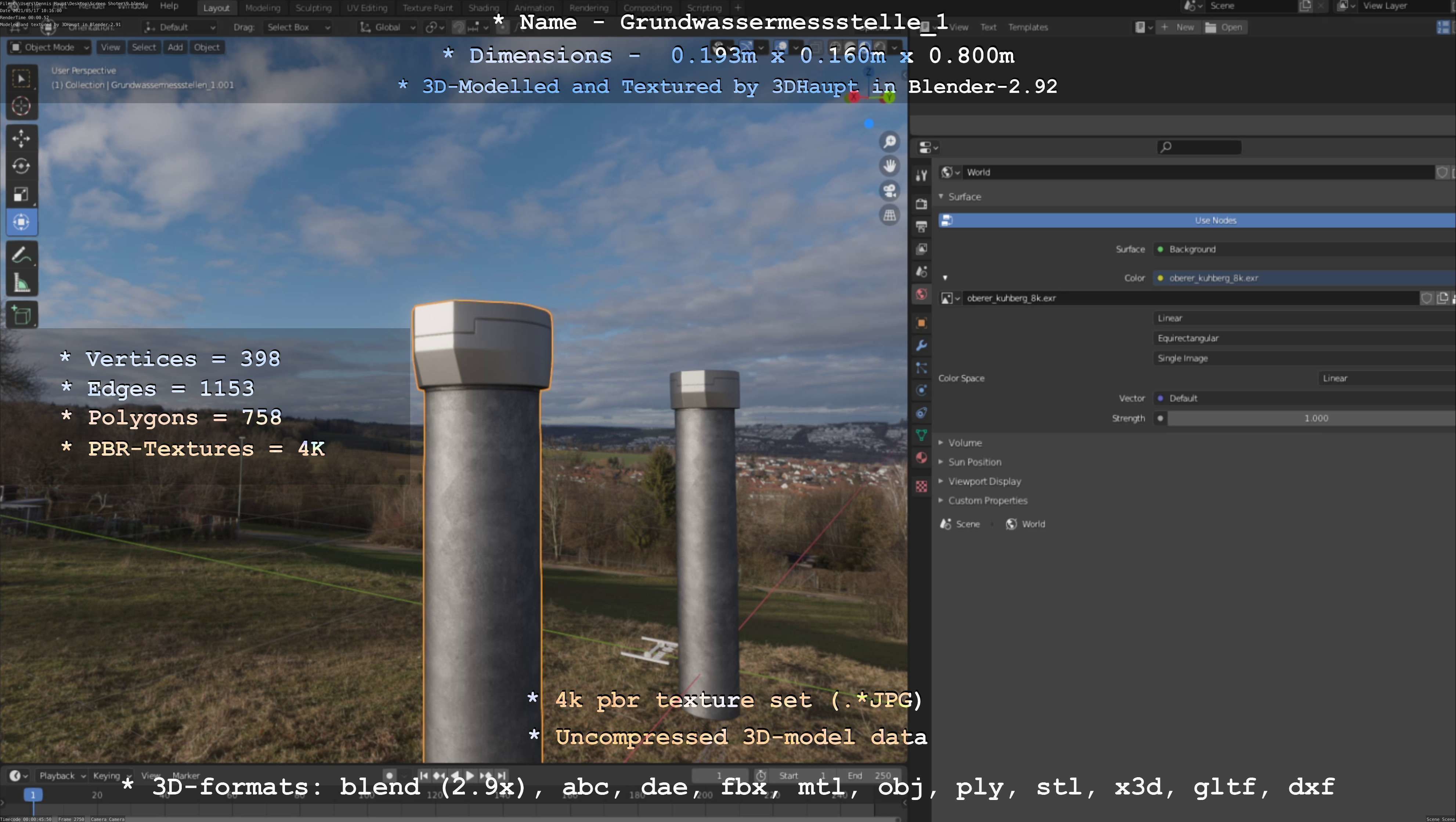Open the timeline Playback menu
The height and width of the screenshot is (822, 1456).
pos(62,776)
